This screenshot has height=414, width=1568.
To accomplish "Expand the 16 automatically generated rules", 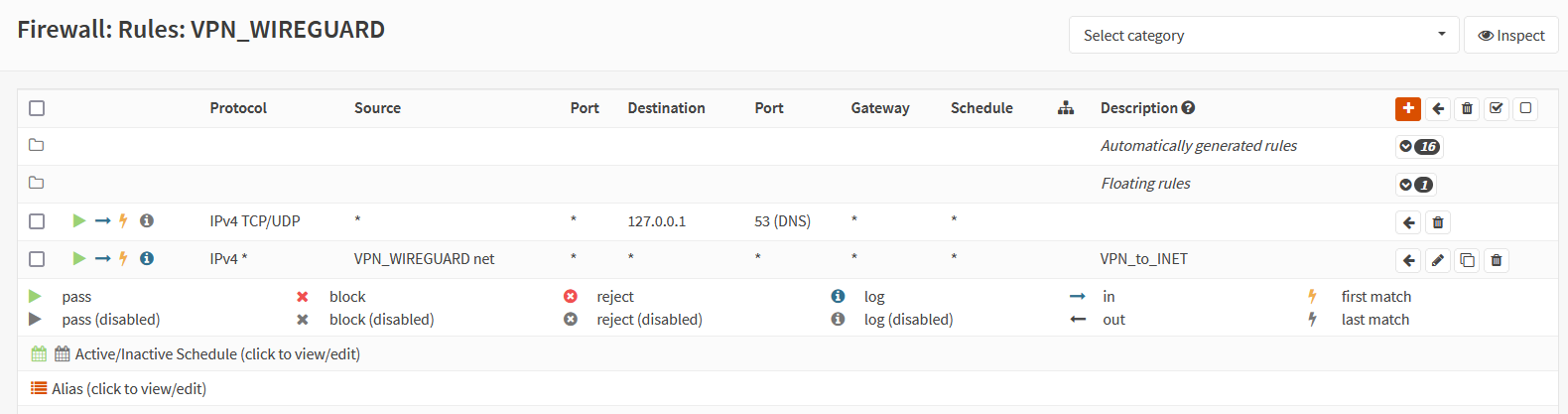I will (1418, 146).
